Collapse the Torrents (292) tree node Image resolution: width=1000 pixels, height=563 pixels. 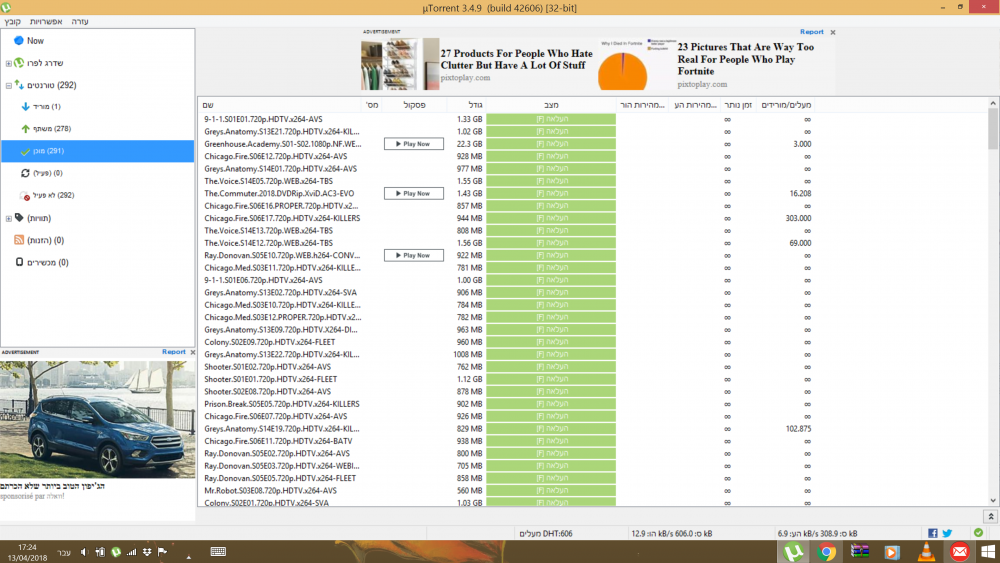point(8,85)
